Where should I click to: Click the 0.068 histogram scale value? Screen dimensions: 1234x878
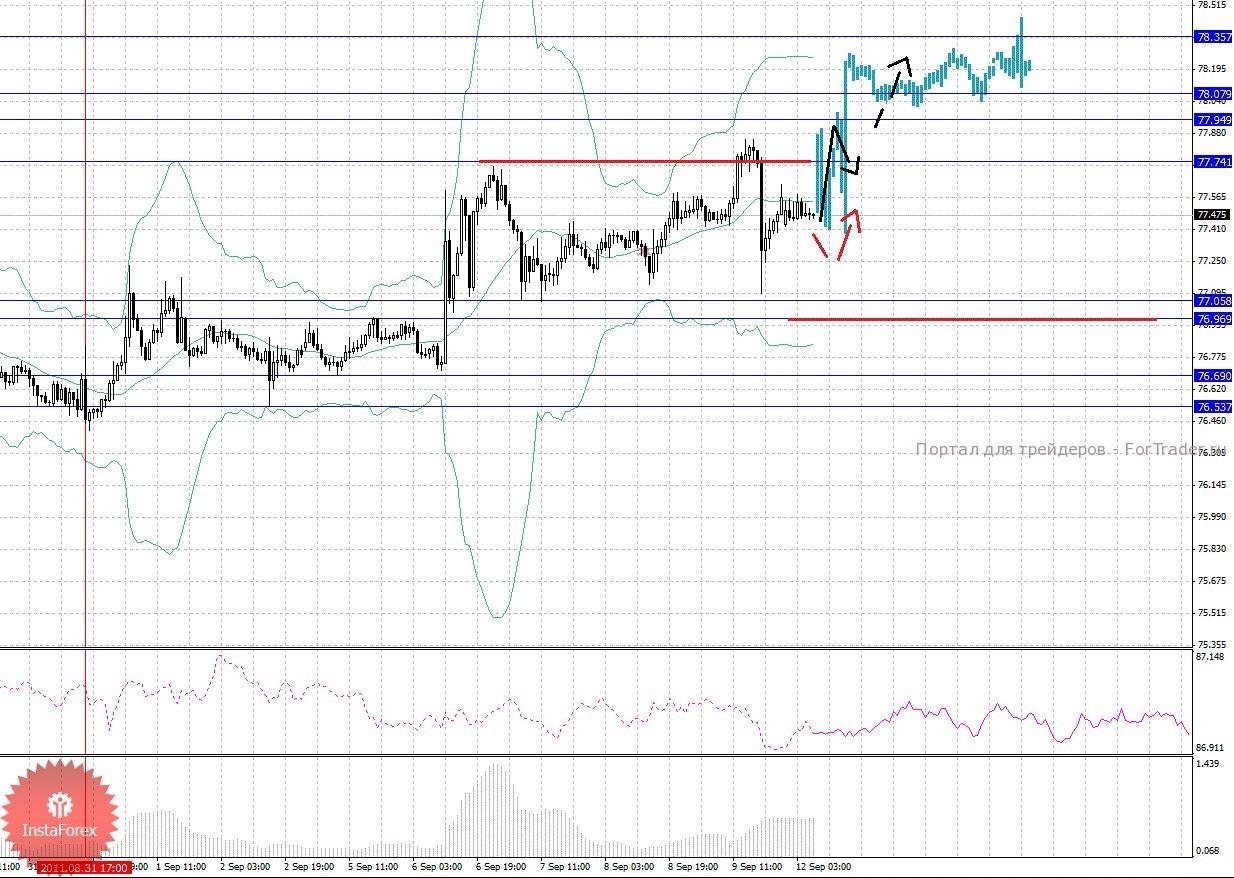1208,851
